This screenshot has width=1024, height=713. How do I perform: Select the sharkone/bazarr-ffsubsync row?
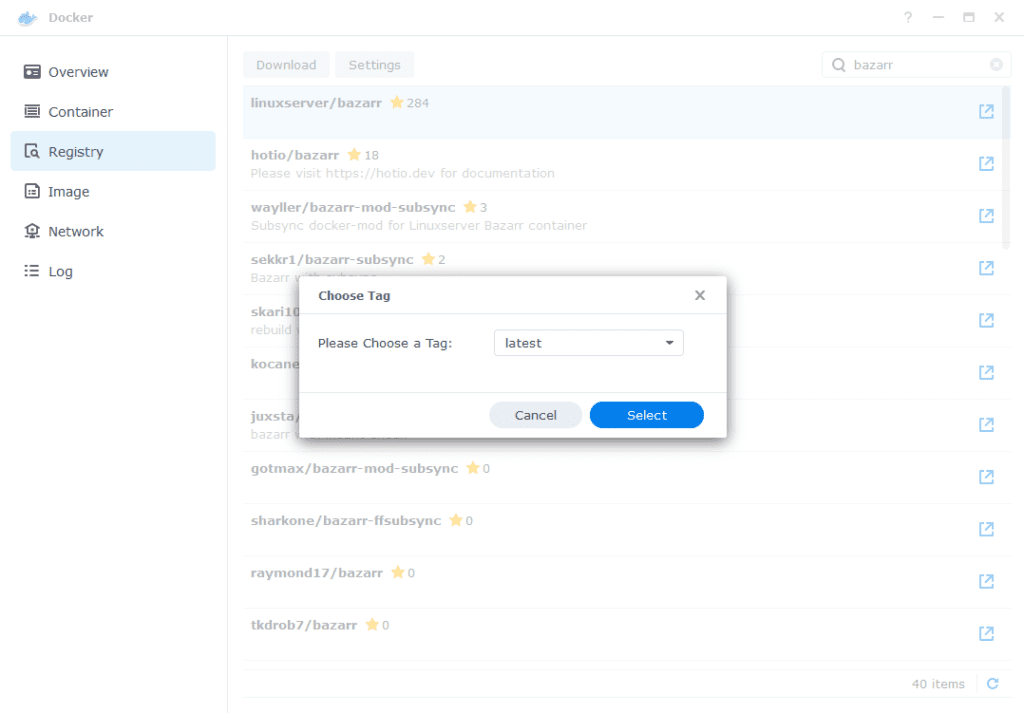(x=622, y=530)
